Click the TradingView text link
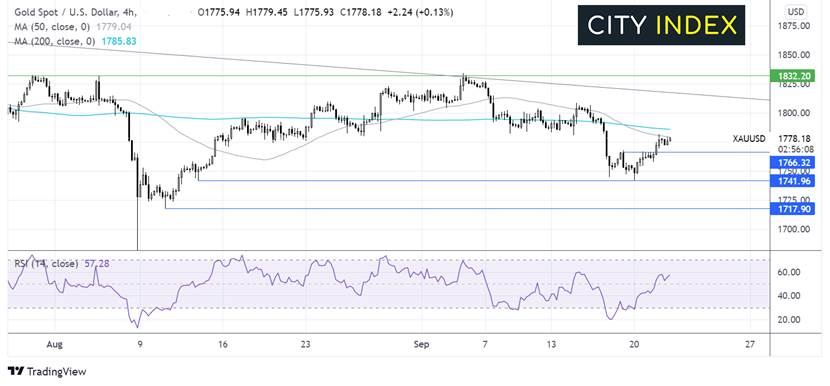 (x=57, y=372)
